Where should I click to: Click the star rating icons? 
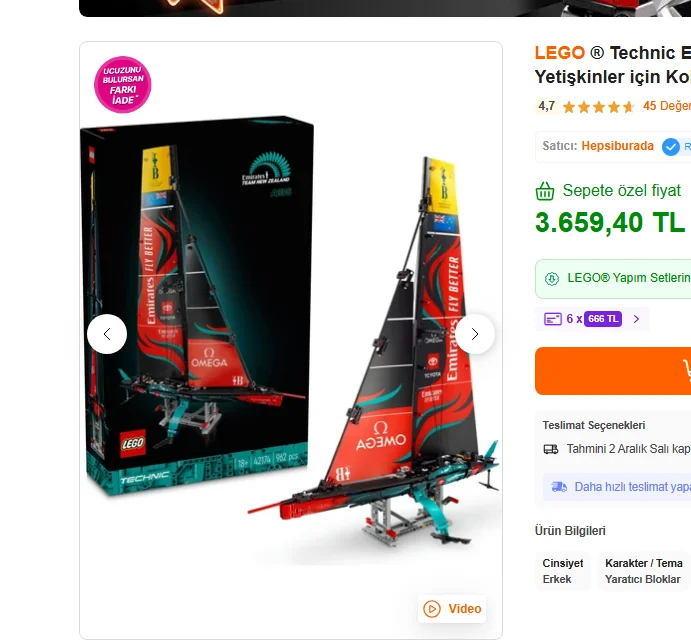(598, 106)
